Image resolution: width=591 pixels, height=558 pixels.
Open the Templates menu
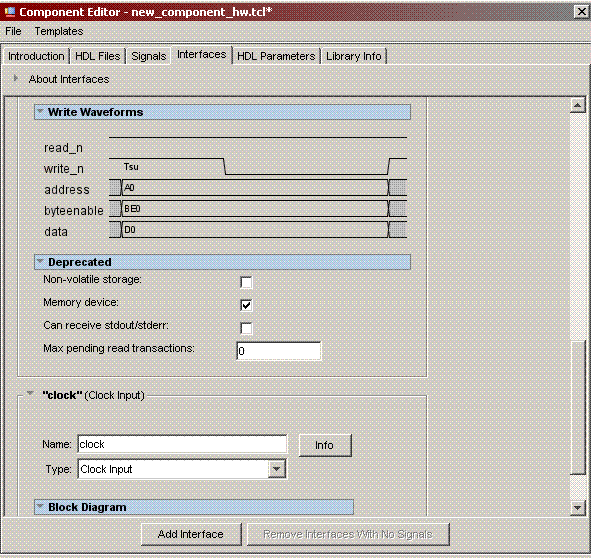click(59, 31)
